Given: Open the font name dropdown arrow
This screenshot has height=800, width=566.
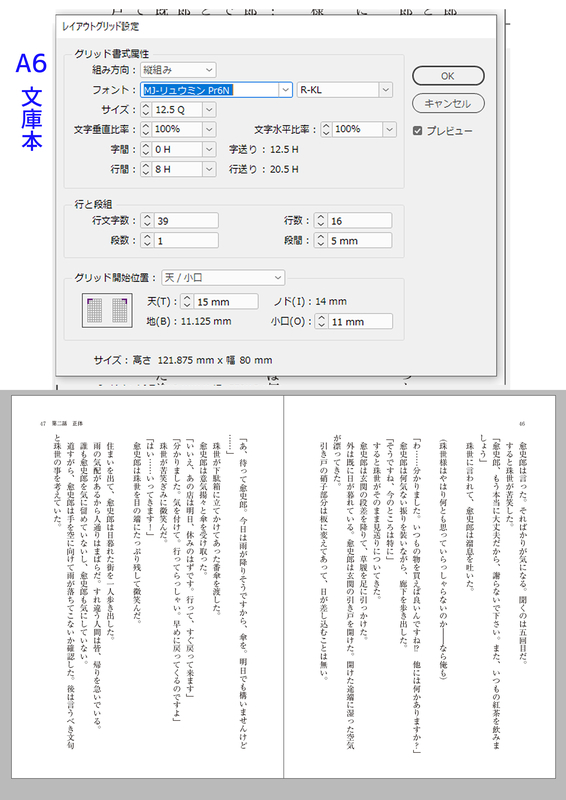Looking at the screenshot, I should point(285,90).
